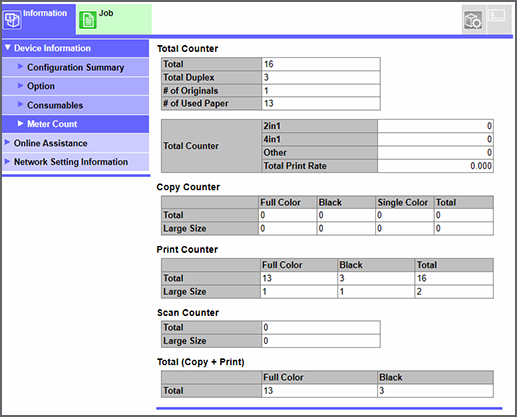The width and height of the screenshot is (517, 417).
Task: Open the device settings gear icon
Action: tap(473, 20)
